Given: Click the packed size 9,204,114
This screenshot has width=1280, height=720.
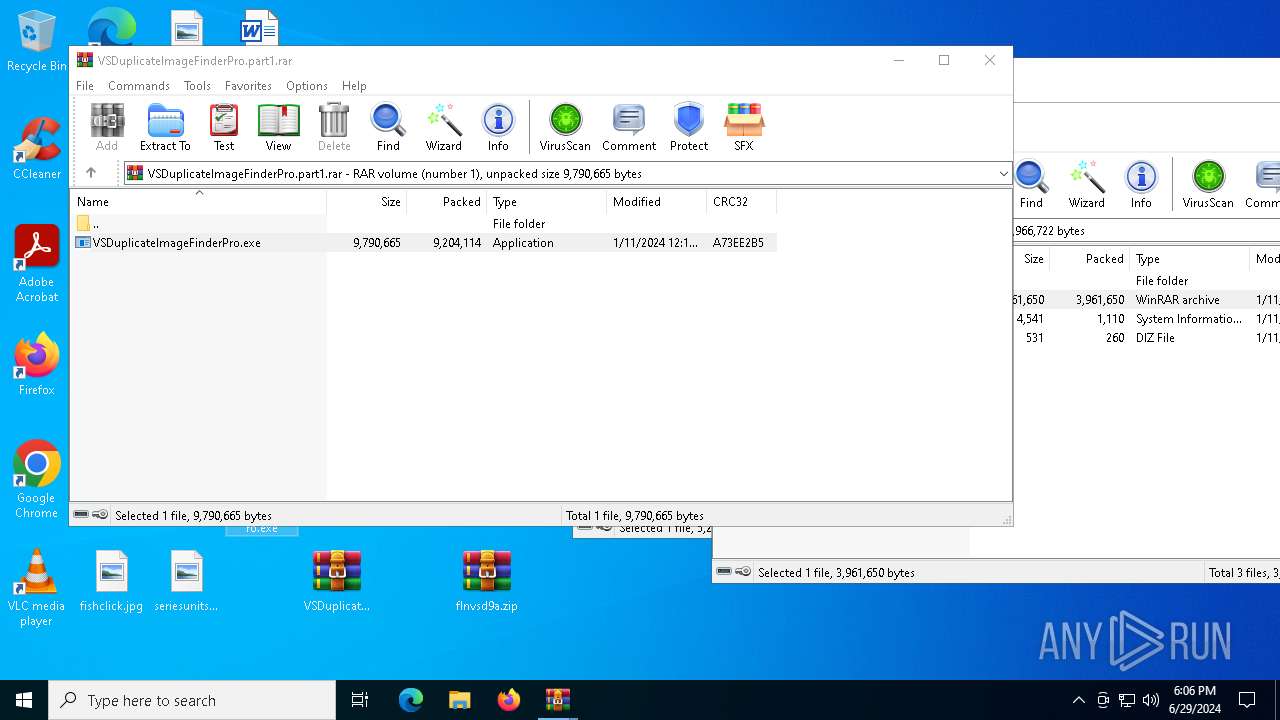Looking at the screenshot, I should click(457, 243).
